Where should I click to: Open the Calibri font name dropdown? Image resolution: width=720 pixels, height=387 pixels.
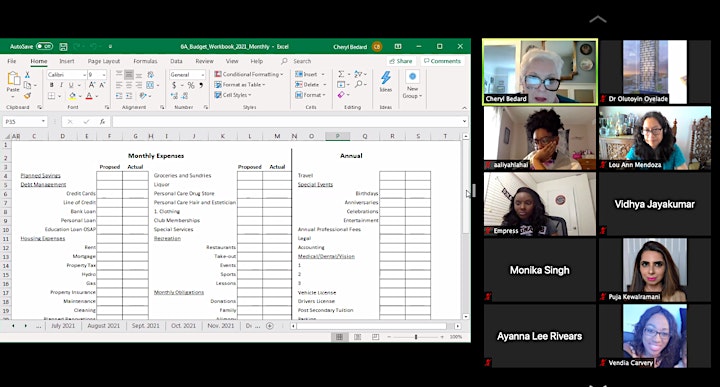(x=66, y=74)
